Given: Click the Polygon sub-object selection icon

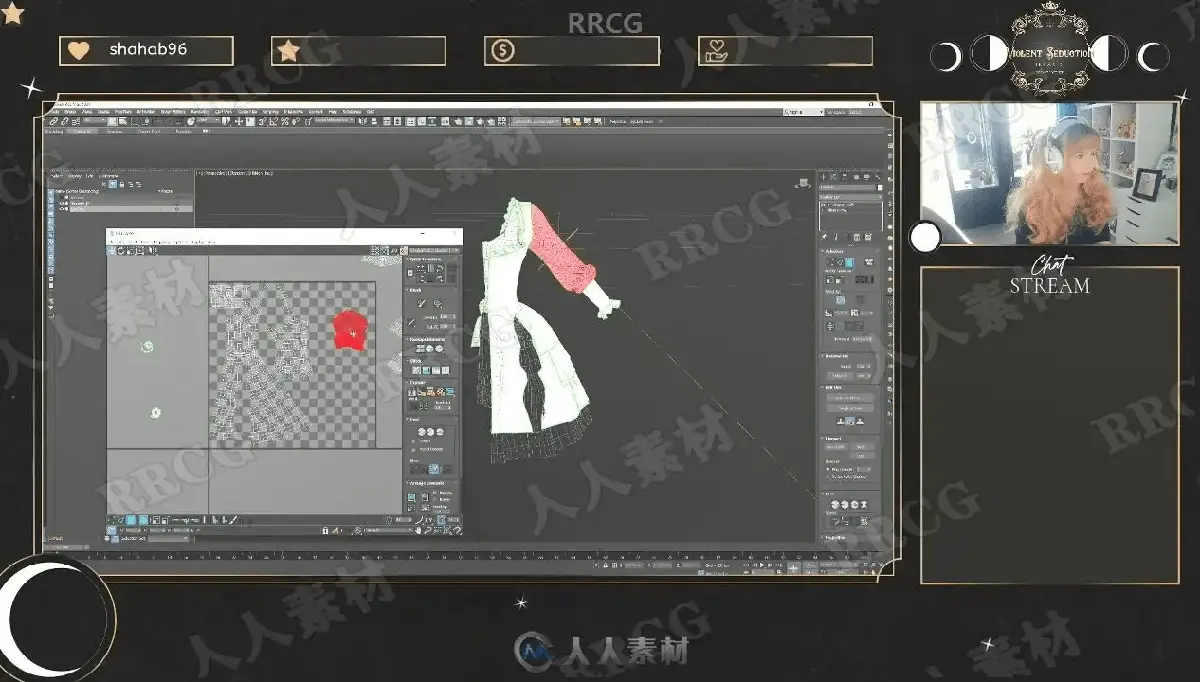Looking at the screenshot, I should coord(849,262).
